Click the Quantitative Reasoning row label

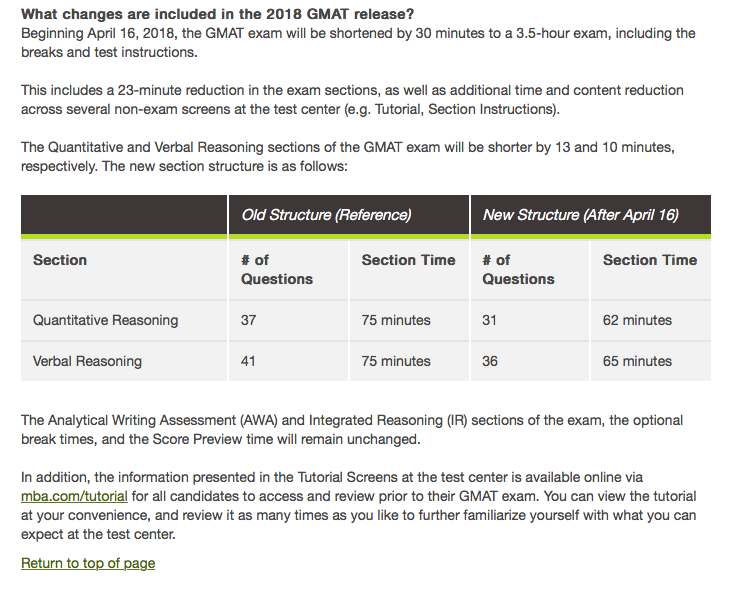[105, 321]
